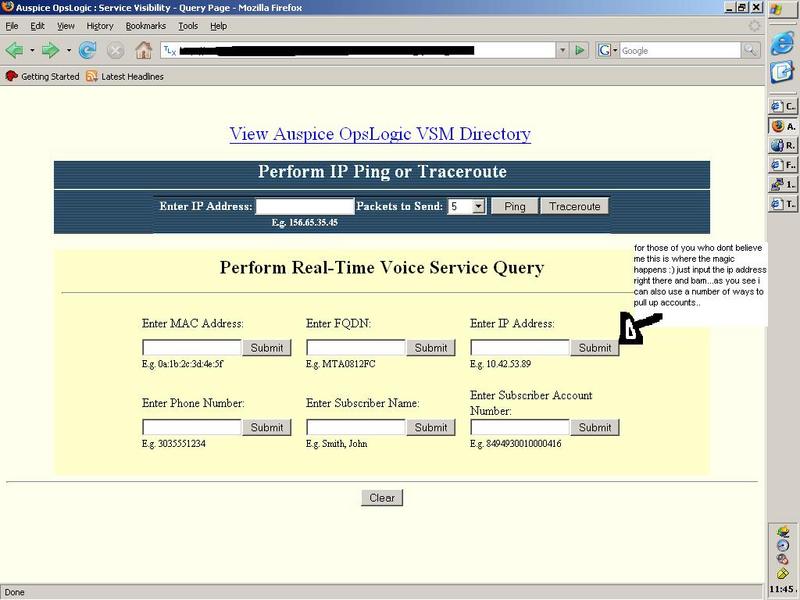Open the Help menu

coord(218,26)
